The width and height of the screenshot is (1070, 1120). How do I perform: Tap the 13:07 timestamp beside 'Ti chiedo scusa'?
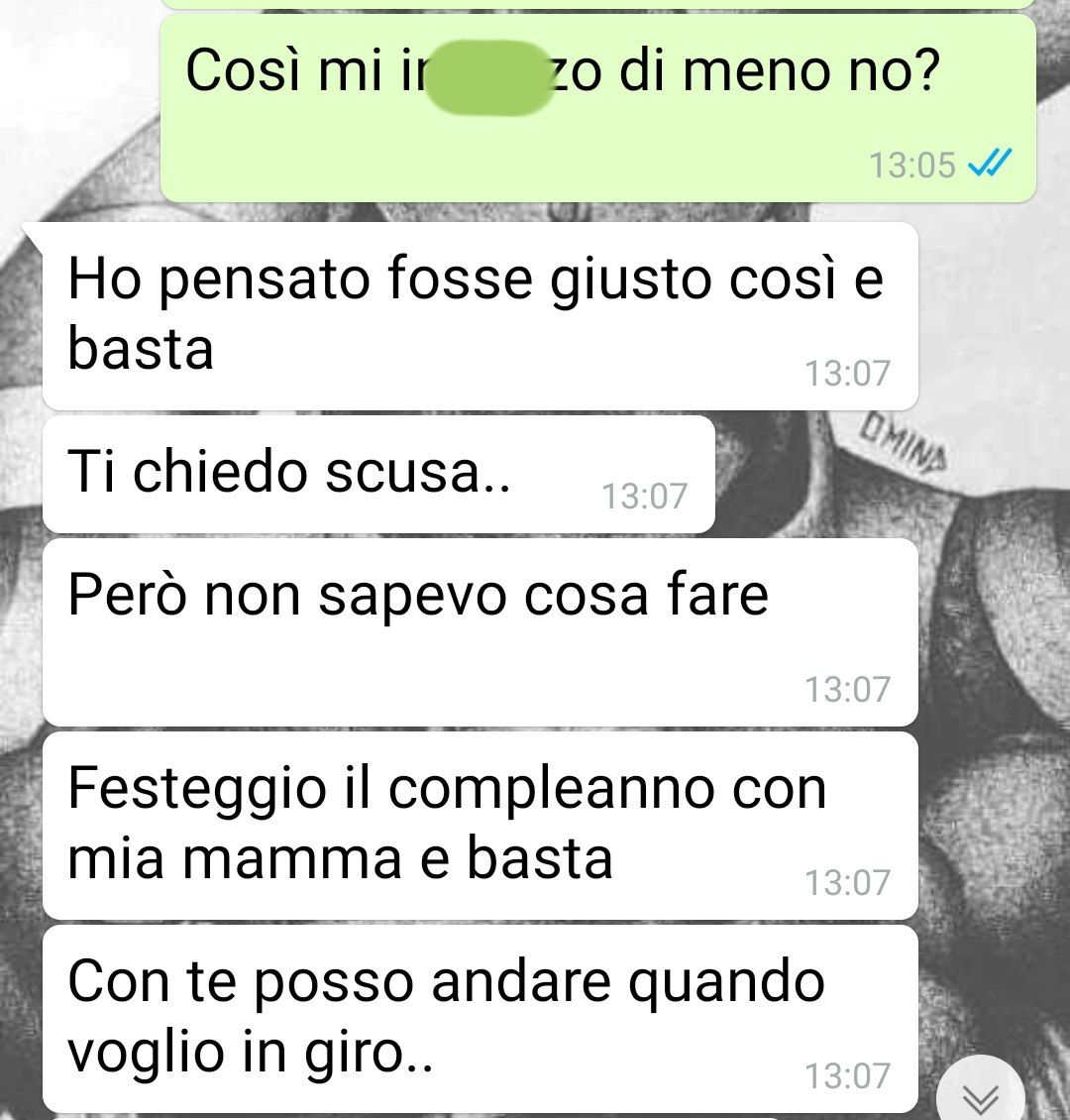tap(645, 496)
